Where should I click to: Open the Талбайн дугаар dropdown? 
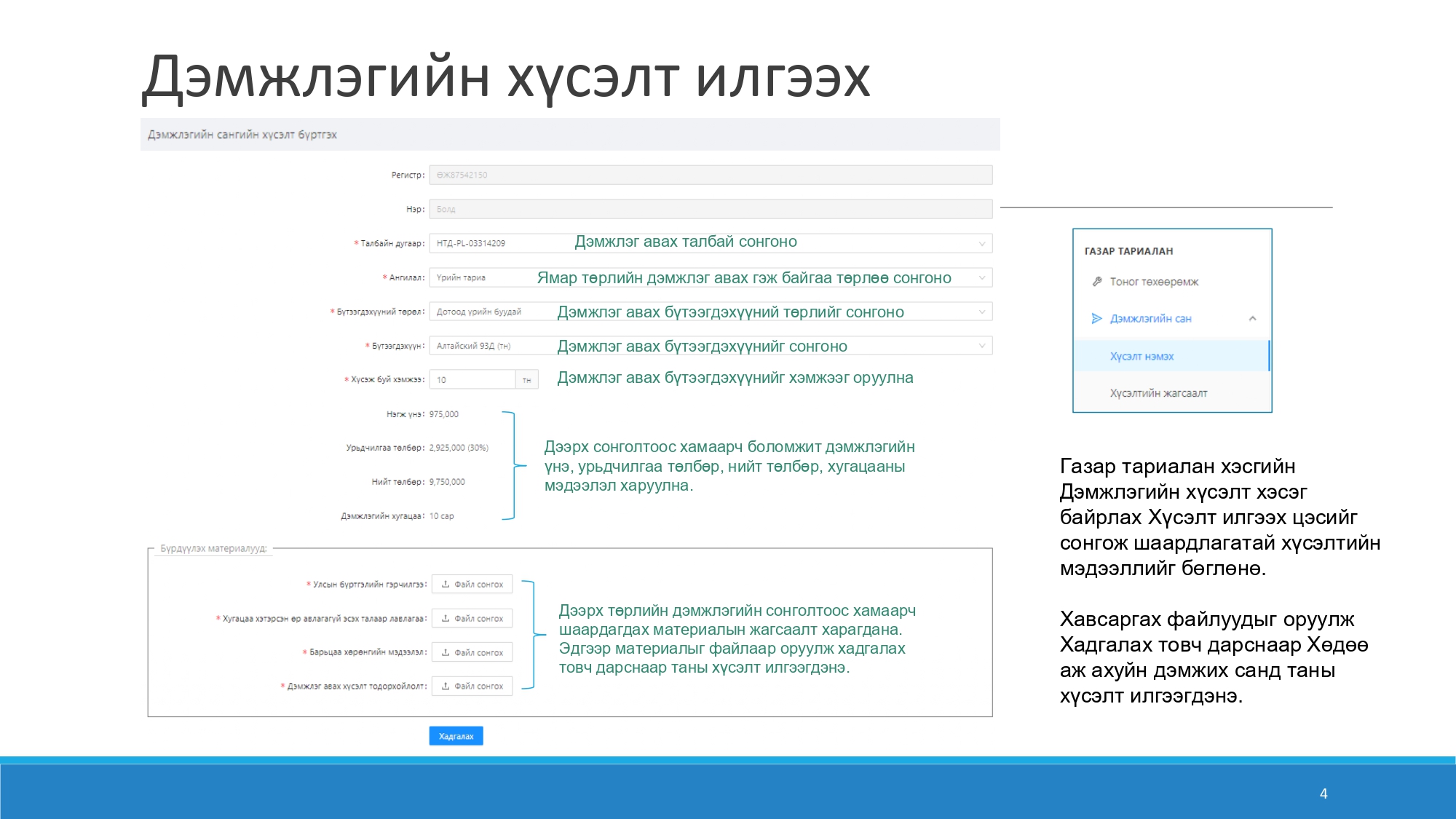click(x=981, y=244)
